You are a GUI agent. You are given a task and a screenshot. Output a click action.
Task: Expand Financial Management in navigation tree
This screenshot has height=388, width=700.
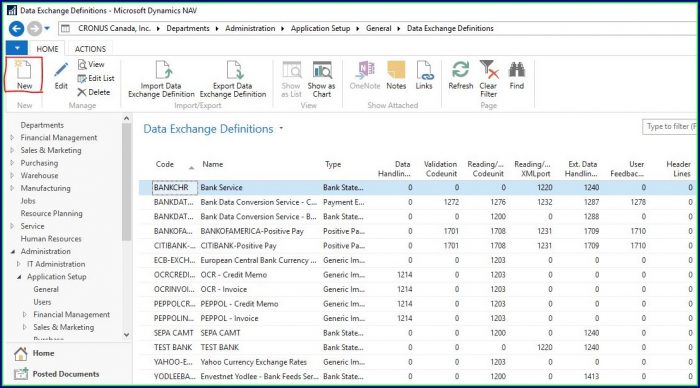click(x=12, y=138)
